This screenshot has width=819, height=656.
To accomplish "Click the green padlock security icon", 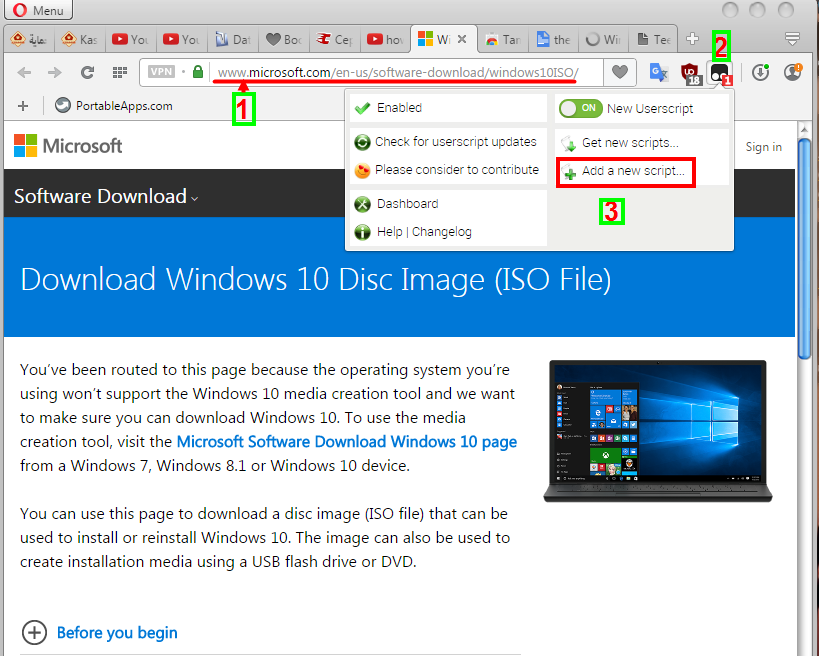I will click(x=197, y=72).
